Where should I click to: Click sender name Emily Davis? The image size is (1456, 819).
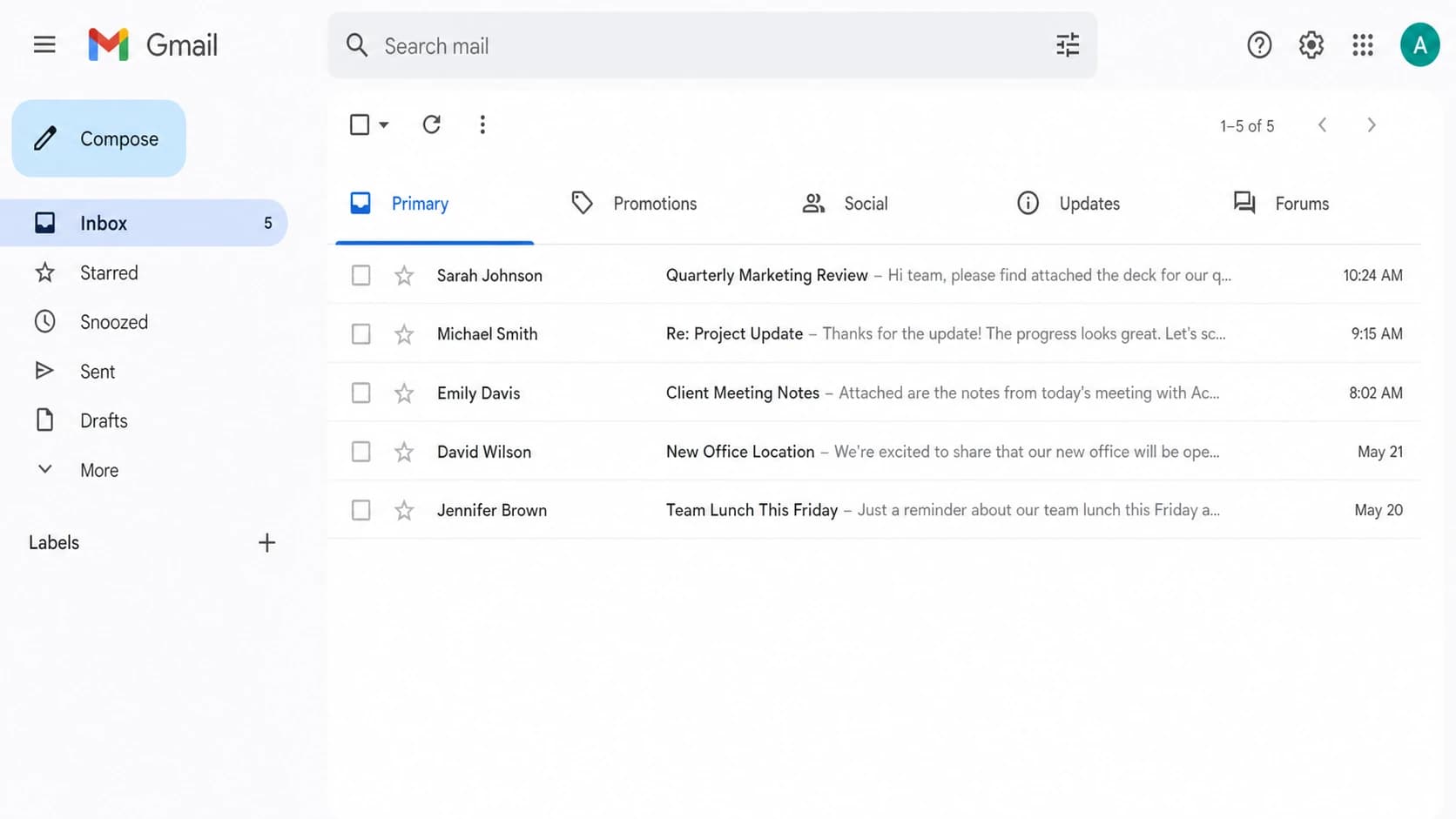point(478,393)
